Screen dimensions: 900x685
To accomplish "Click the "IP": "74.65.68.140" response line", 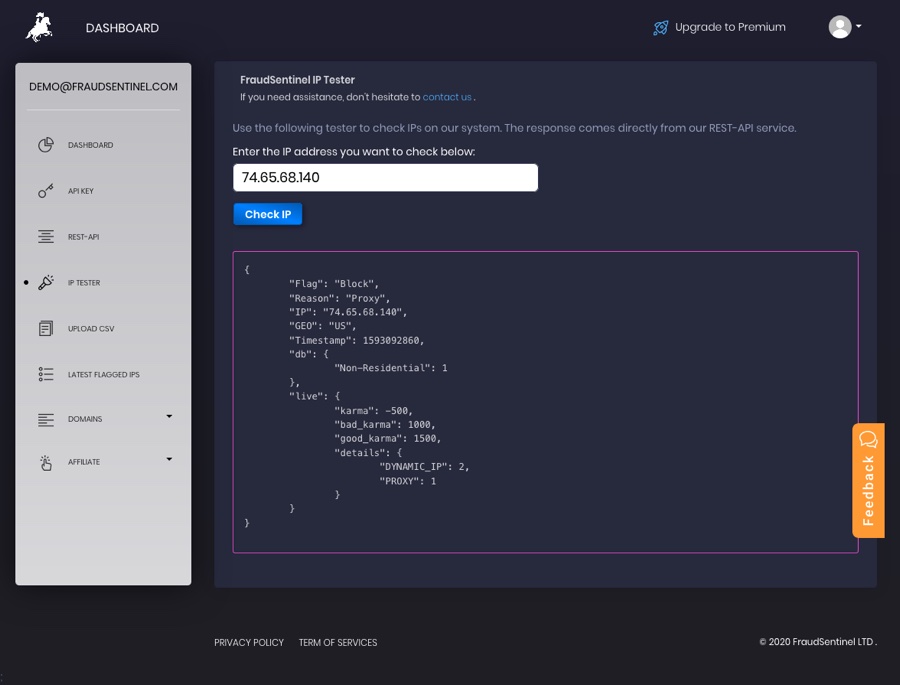I will (348, 312).
